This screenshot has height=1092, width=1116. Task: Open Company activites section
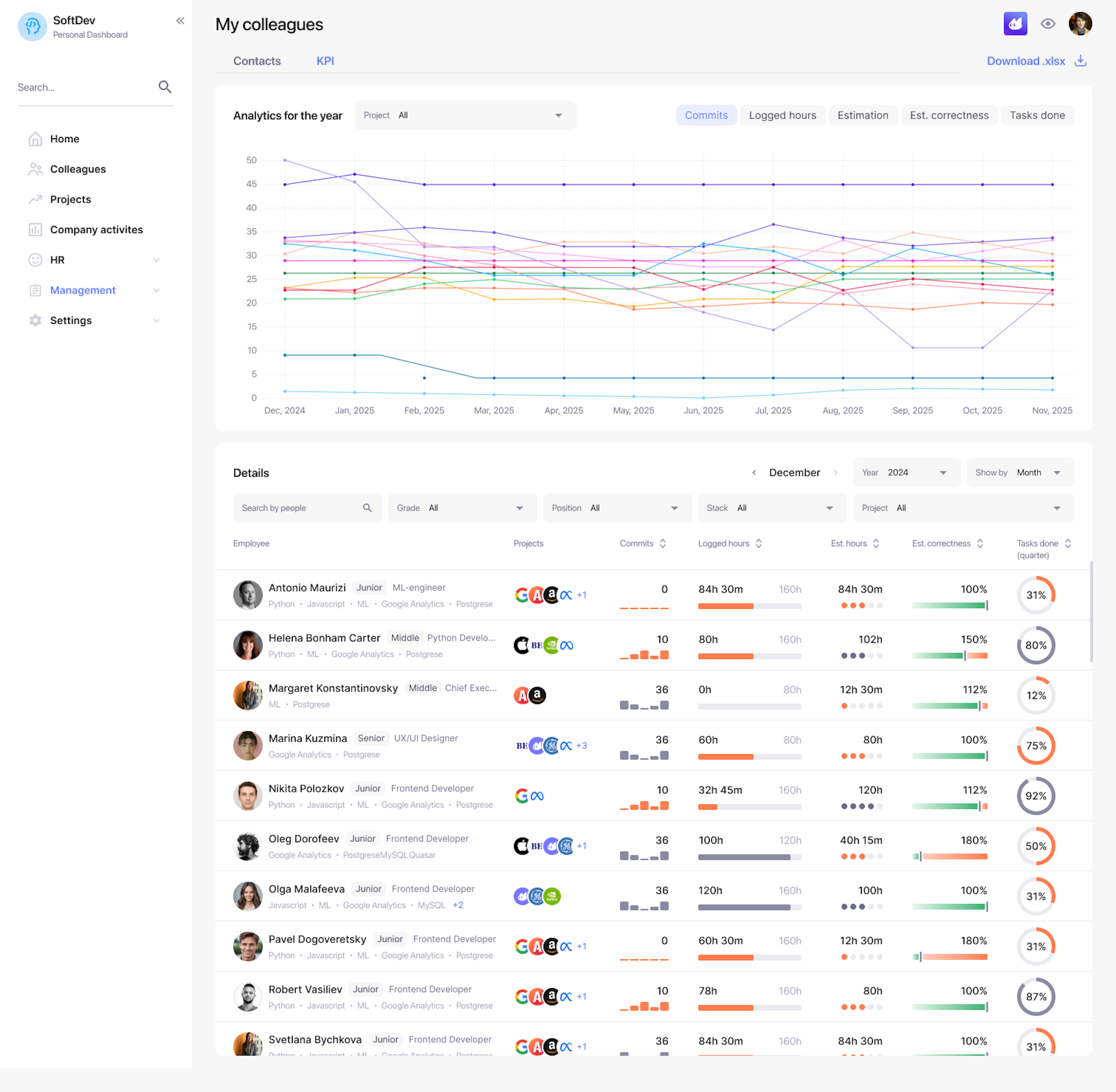point(96,229)
